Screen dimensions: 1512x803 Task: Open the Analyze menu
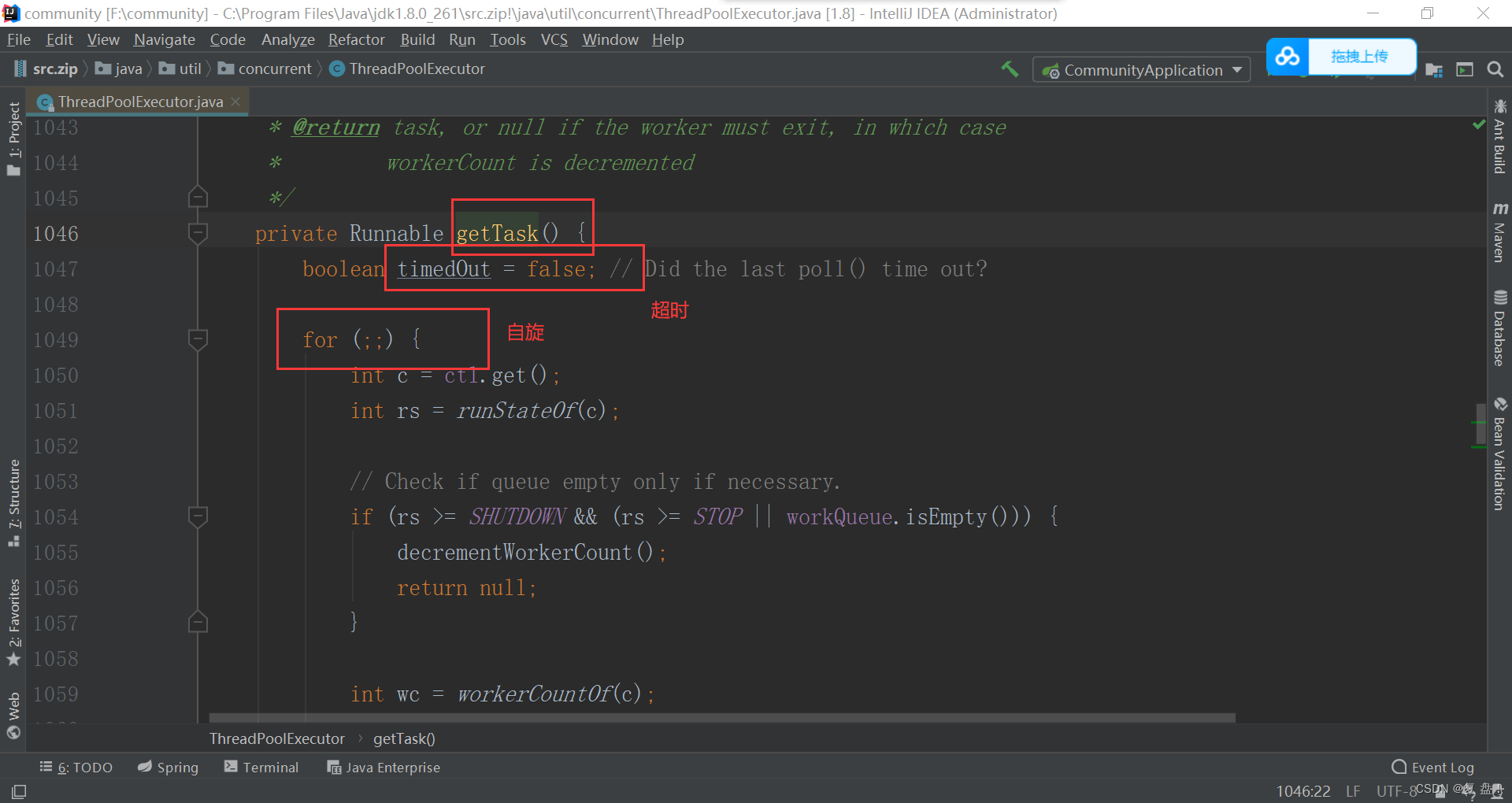pos(287,39)
